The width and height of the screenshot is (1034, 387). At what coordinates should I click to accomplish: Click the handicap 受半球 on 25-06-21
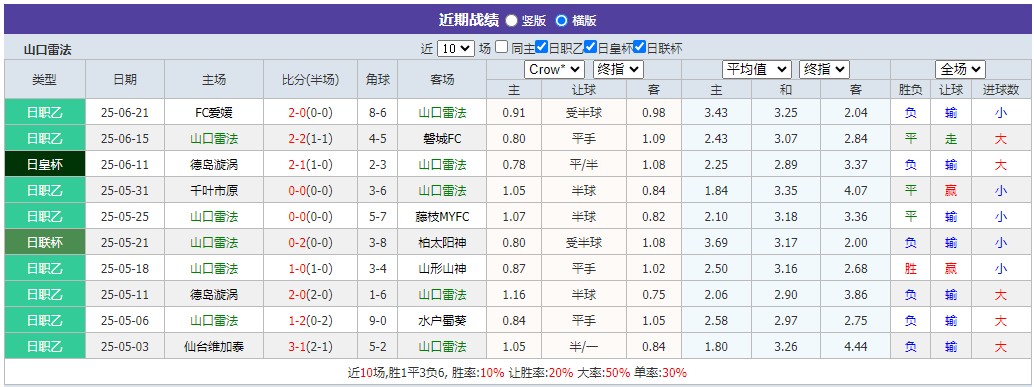(584, 113)
